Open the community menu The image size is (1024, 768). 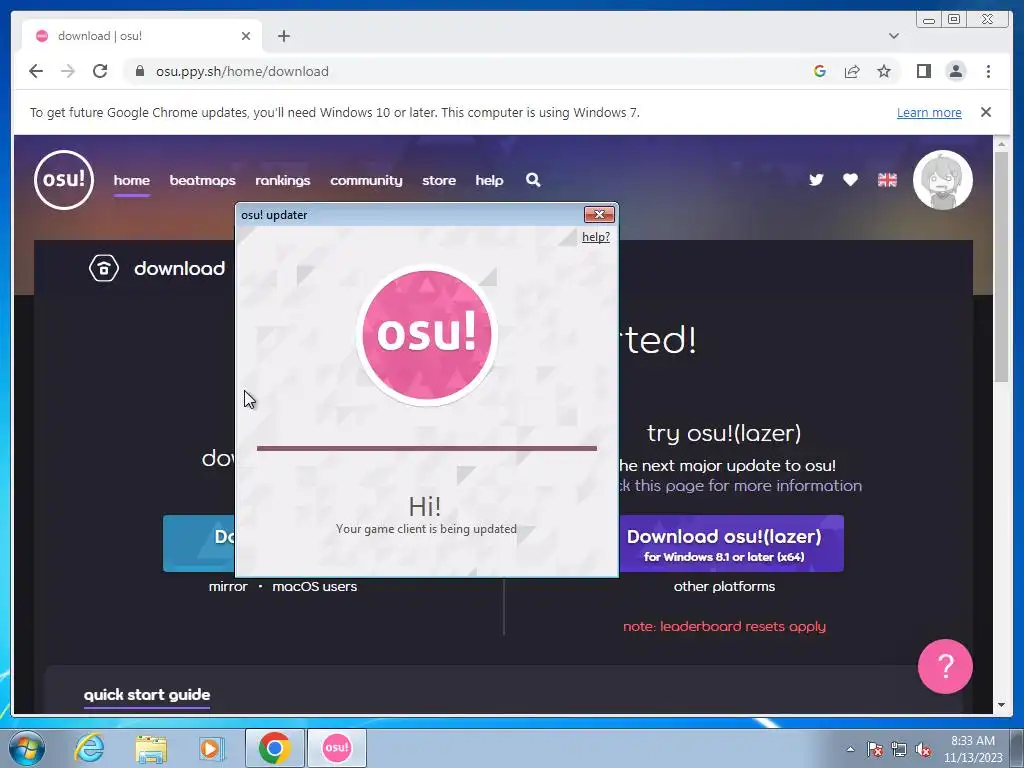point(366,180)
